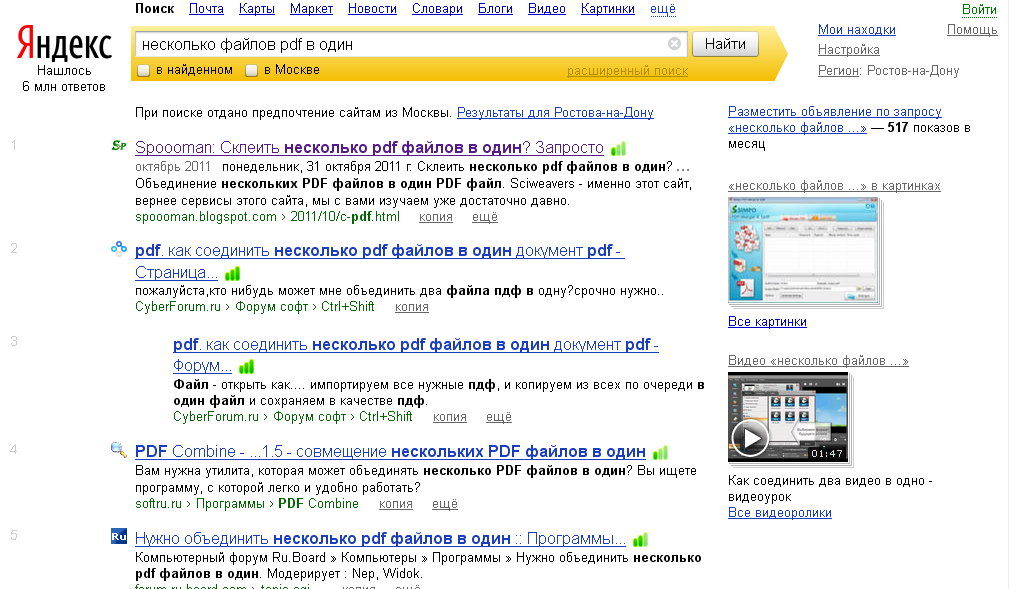Open 'Нужно объединить несколько pdf файлов' result
Screen dimensions: 1009x589
(380, 539)
